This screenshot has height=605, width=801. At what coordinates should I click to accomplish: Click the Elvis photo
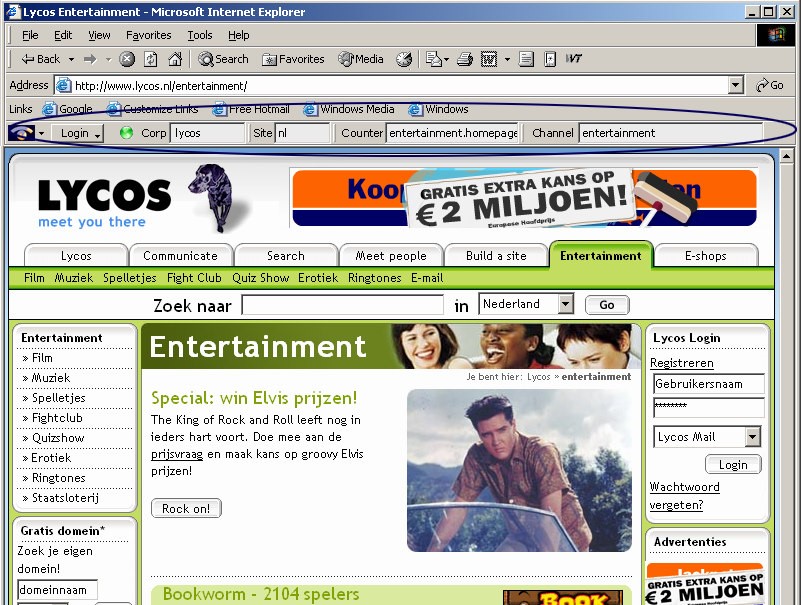pos(519,471)
